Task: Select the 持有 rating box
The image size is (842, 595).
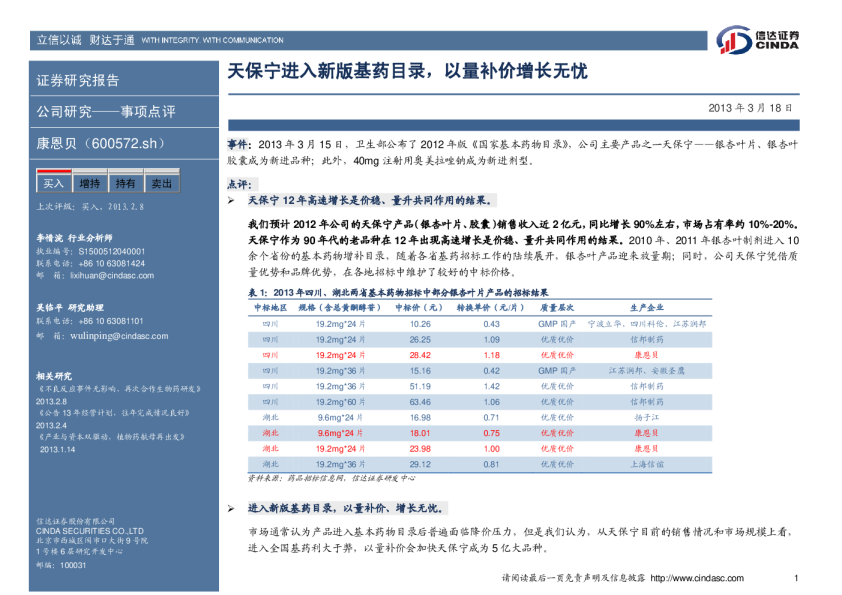Action: [125, 183]
